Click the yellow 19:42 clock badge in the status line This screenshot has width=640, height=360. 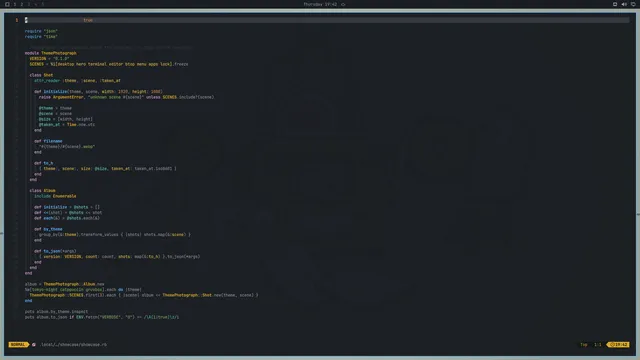[618, 344]
